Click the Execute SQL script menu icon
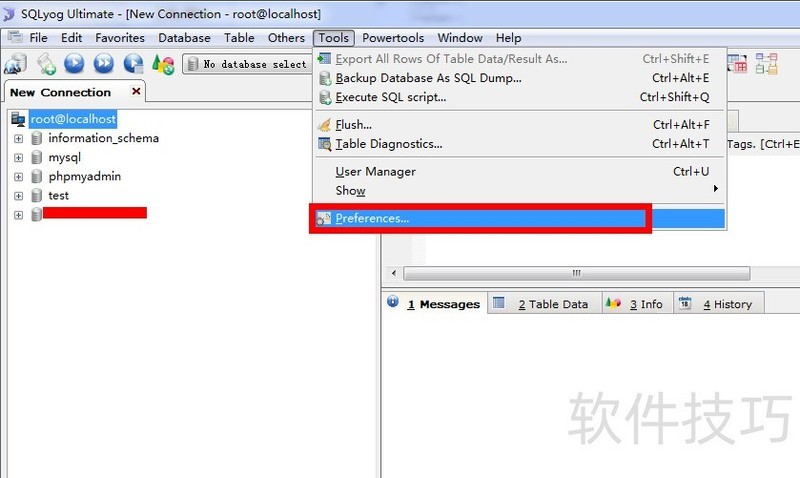Image resolution: width=800 pixels, height=478 pixels. tap(324, 97)
